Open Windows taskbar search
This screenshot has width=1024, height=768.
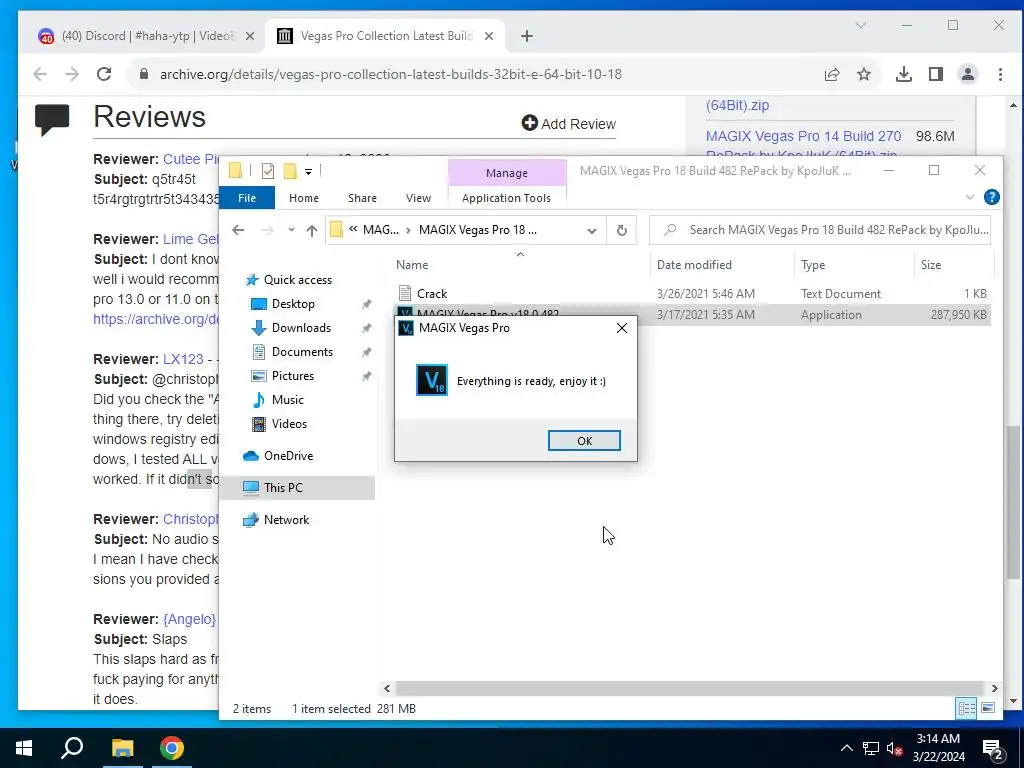(x=72, y=748)
